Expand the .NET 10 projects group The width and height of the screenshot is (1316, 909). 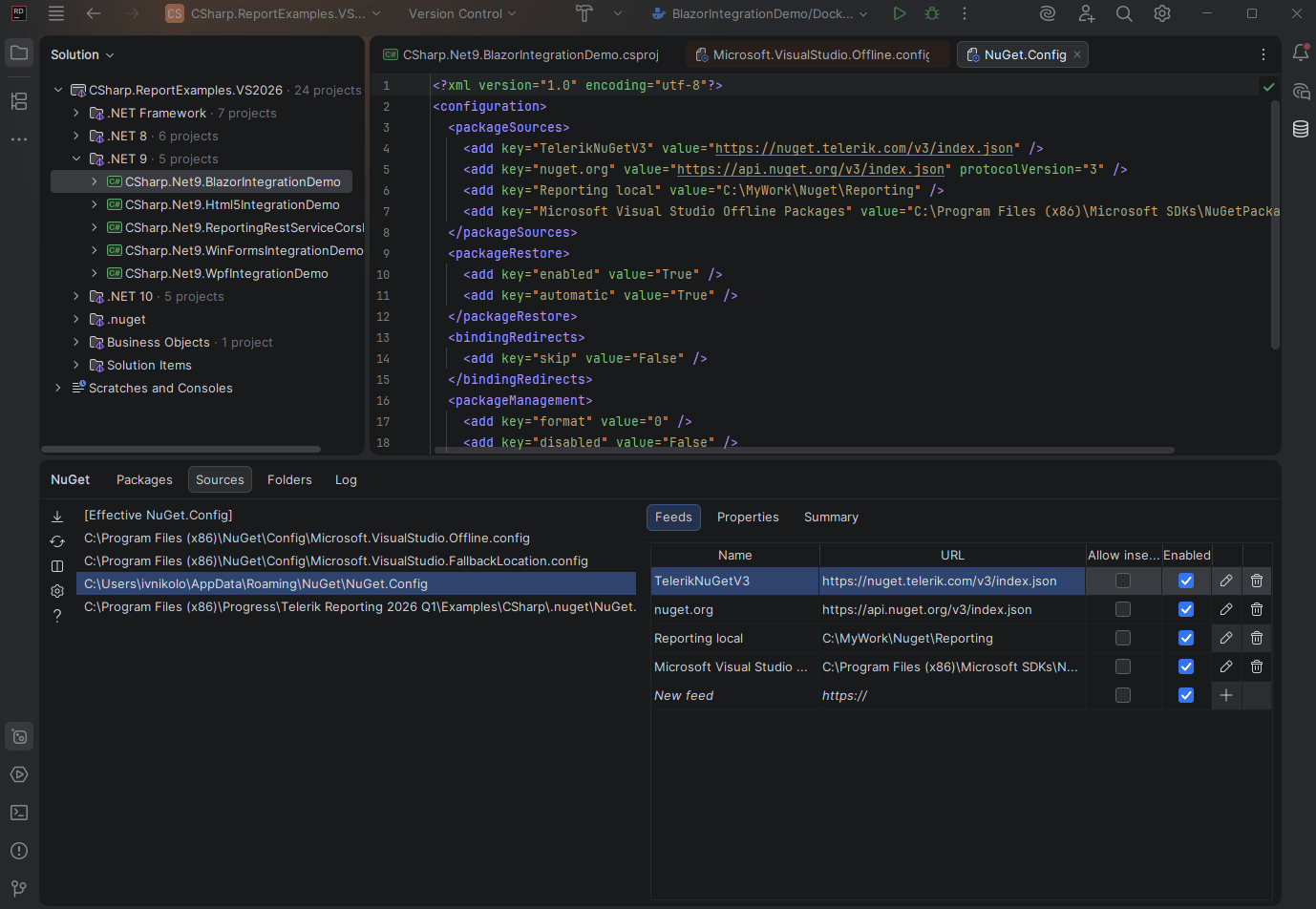click(x=76, y=296)
